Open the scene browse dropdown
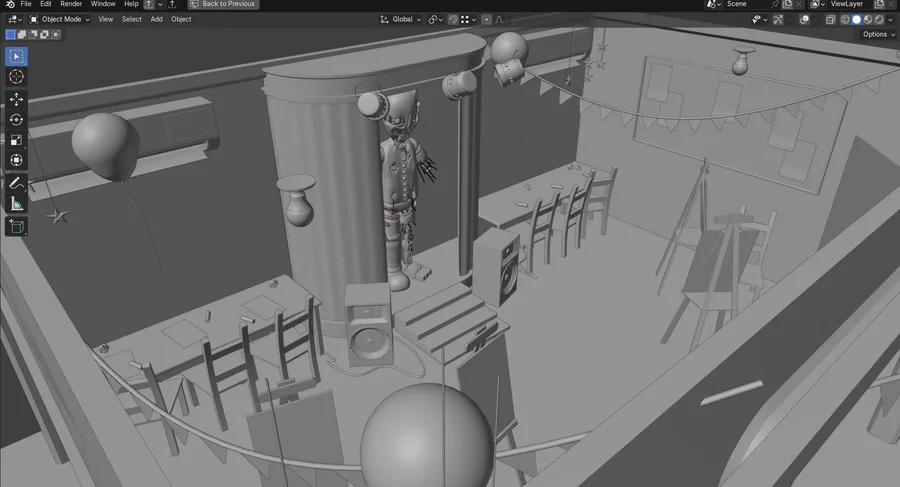900x487 pixels. click(x=713, y=4)
